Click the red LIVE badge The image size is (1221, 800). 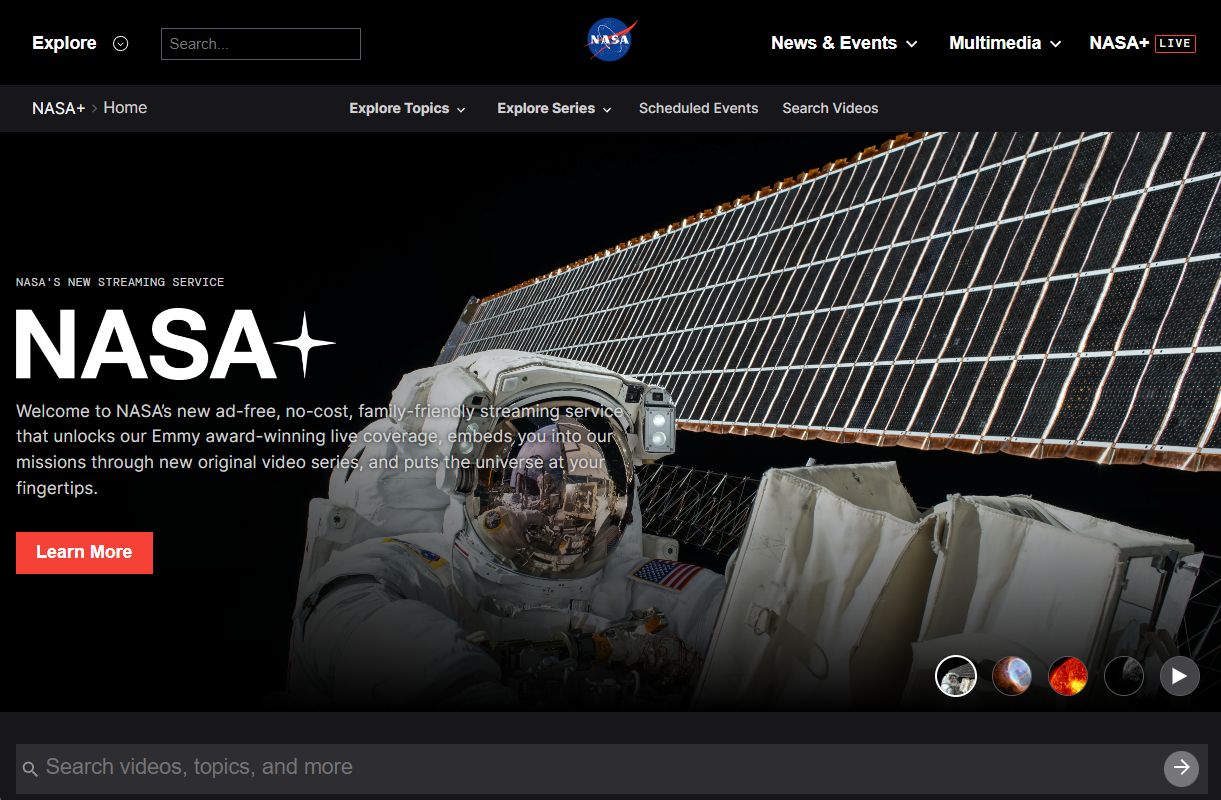pyautogui.click(x=1175, y=43)
